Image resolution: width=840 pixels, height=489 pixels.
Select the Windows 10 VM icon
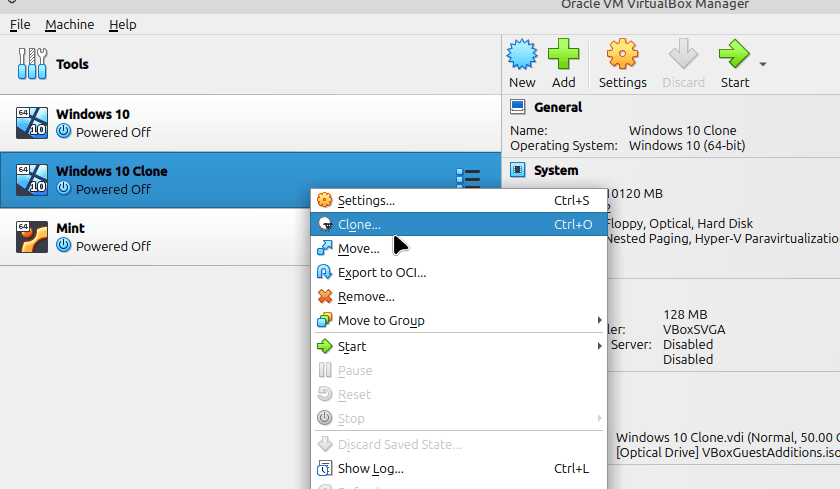(x=32, y=123)
